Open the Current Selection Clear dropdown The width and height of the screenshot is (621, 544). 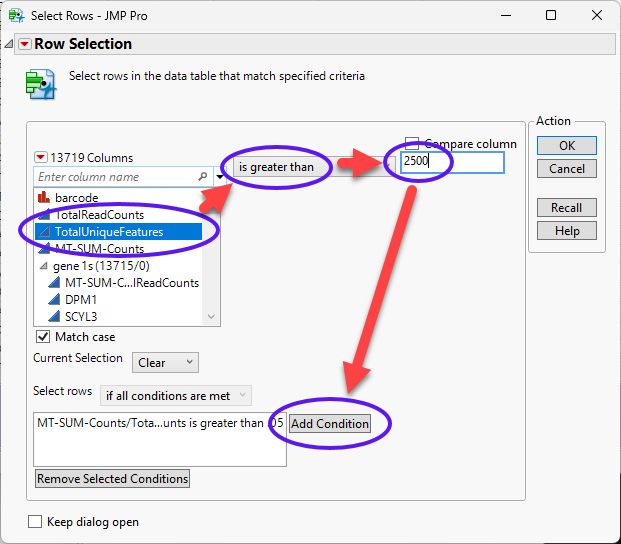tap(165, 363)
